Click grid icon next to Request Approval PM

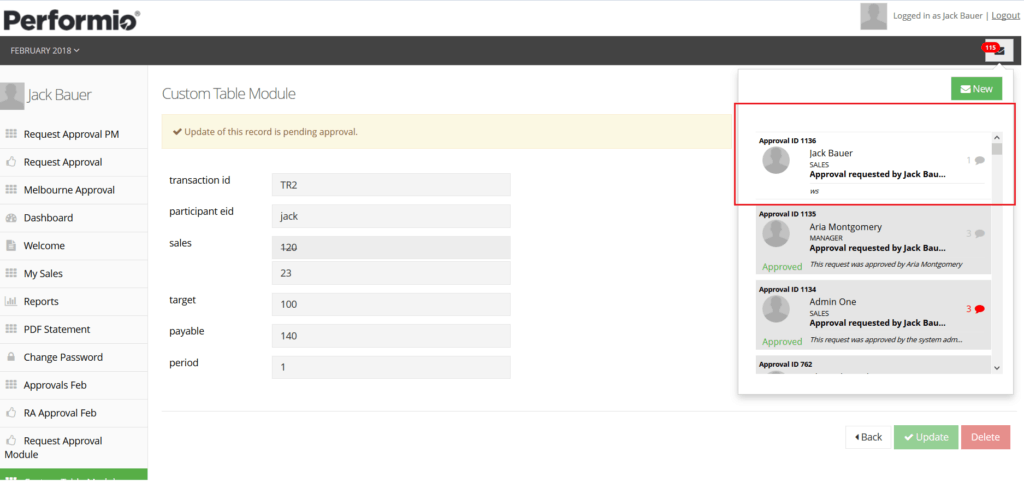click(11, 134)
